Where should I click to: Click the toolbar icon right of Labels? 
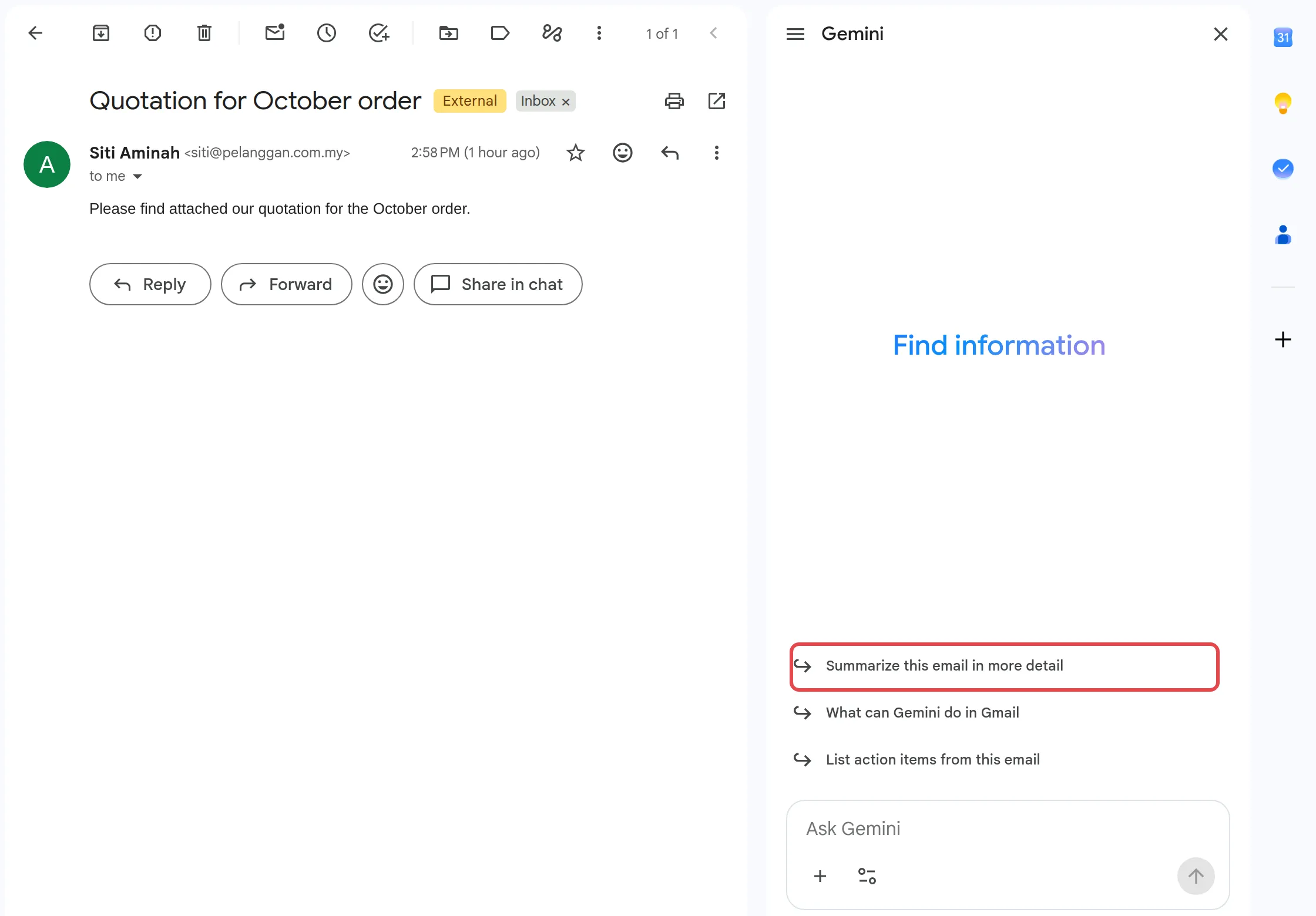coord(552,33)
